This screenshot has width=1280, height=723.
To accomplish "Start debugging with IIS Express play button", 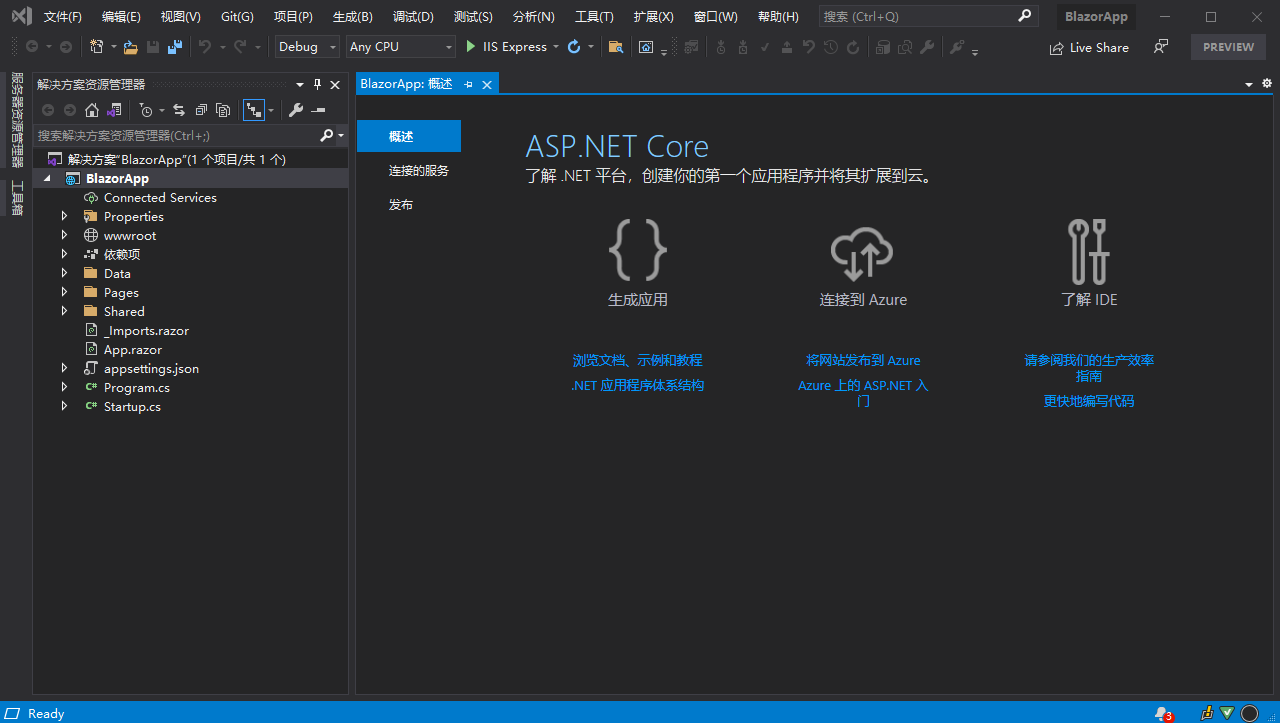I will pos(471,47).
